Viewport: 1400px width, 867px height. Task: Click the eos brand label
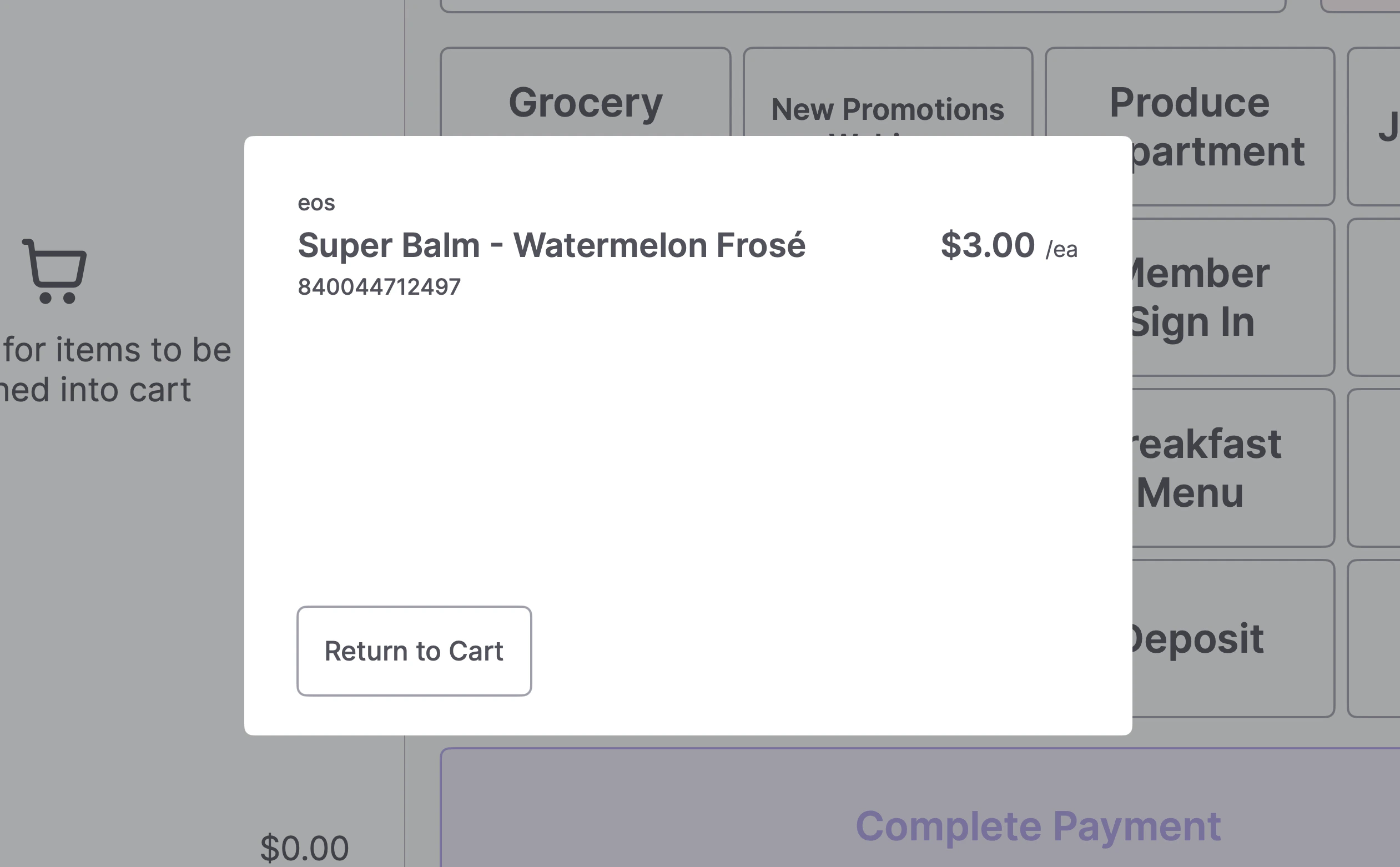[x=316, y=202]
